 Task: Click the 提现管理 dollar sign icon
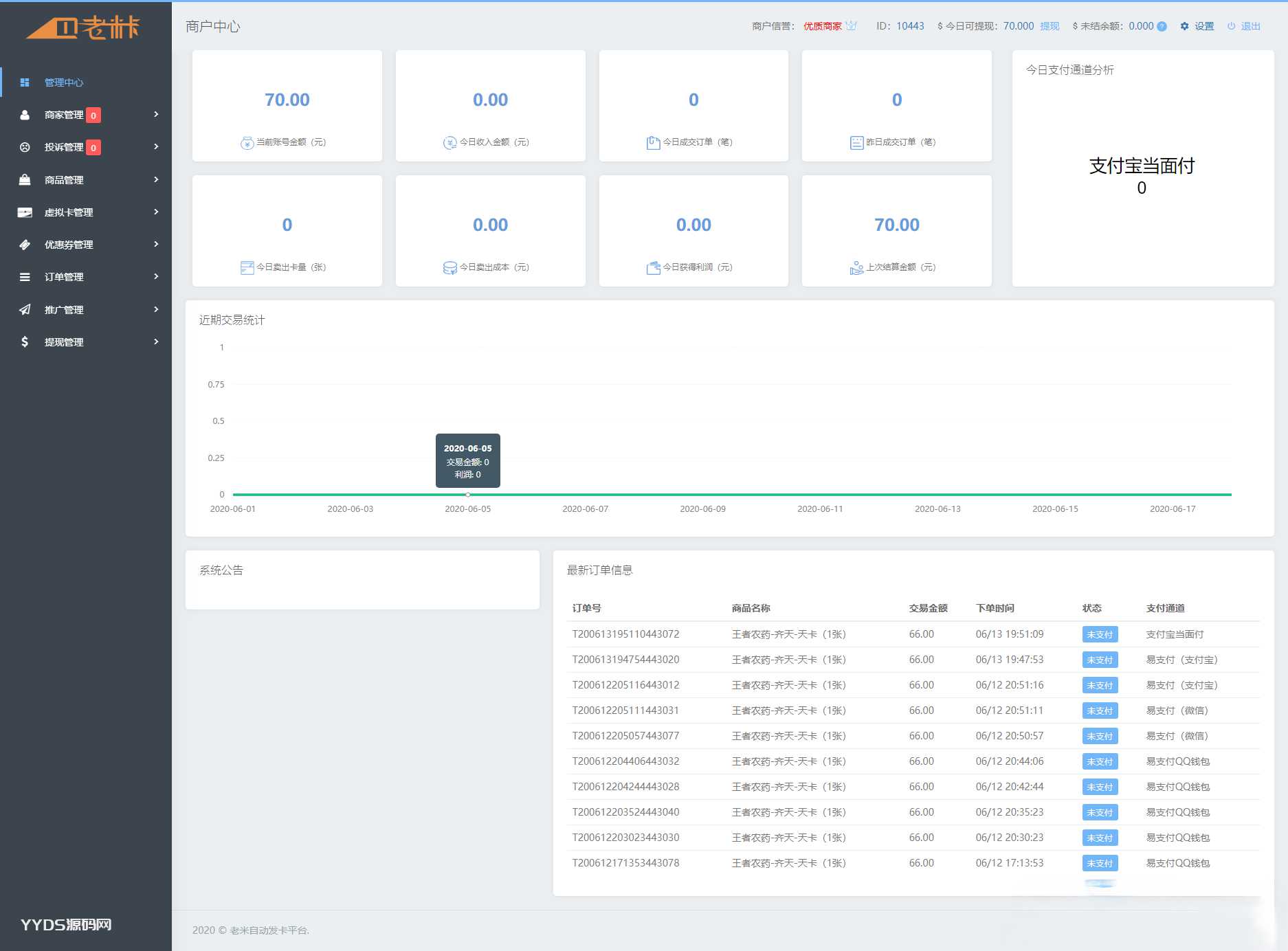click(x=25, y=342)
